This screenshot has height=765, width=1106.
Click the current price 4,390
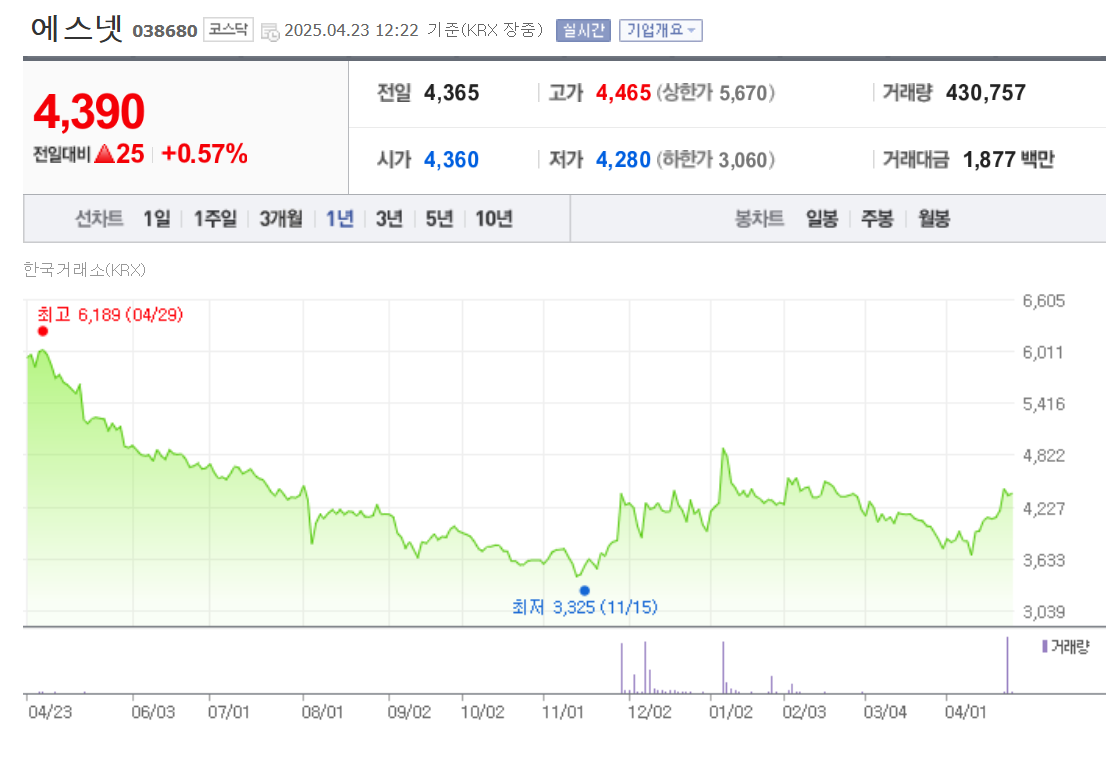[x=89, y=111]
